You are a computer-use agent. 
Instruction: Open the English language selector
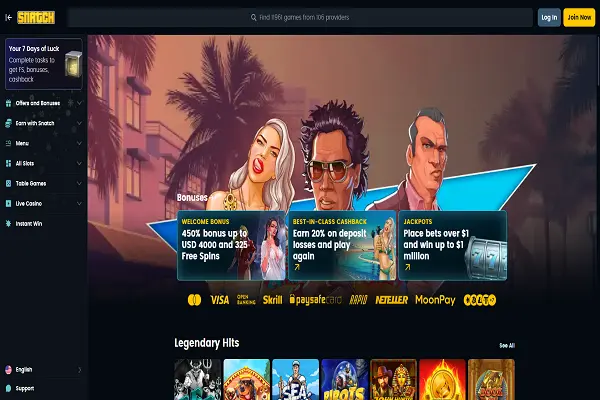44,370
